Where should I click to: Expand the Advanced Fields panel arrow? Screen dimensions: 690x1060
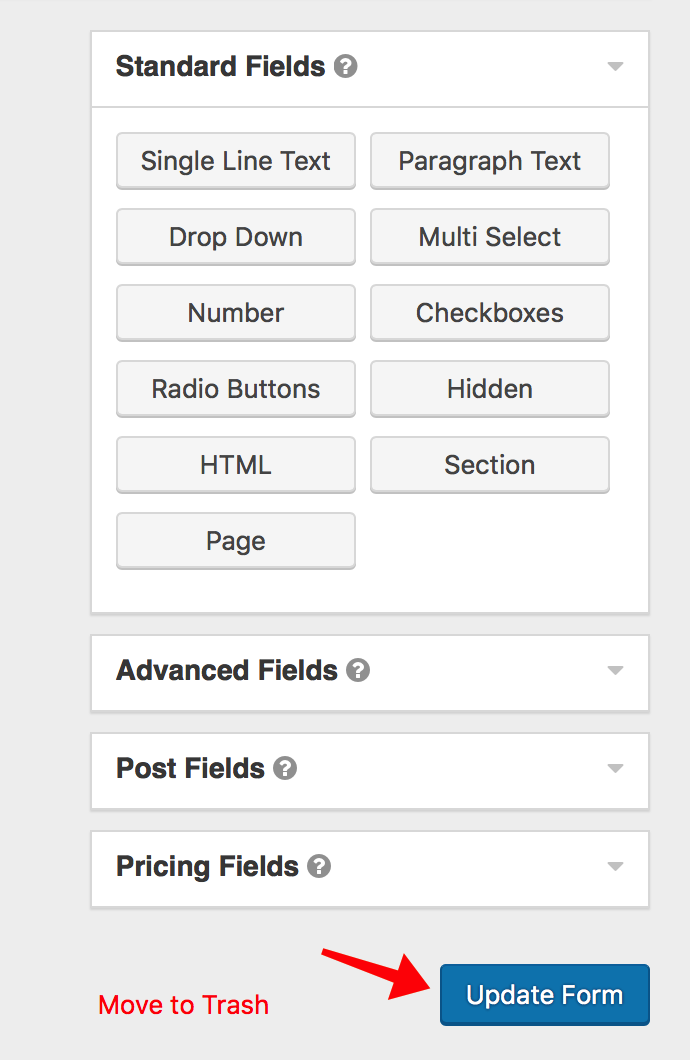point(615,671)
